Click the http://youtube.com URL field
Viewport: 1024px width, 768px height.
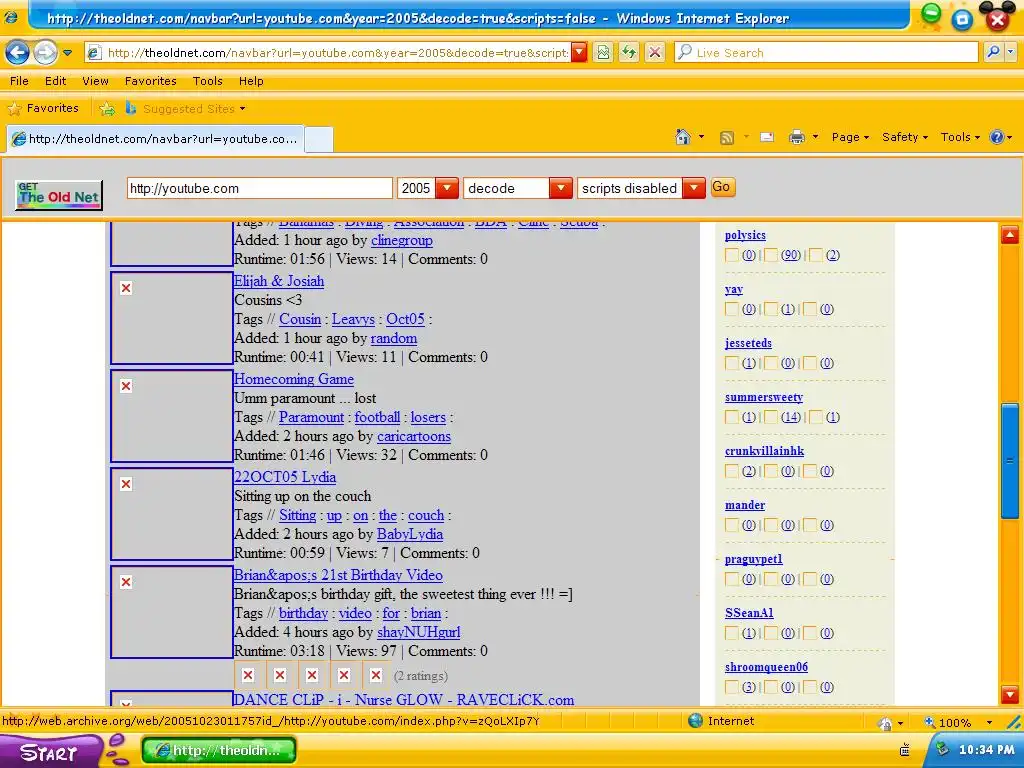click(x=259, y=188)
